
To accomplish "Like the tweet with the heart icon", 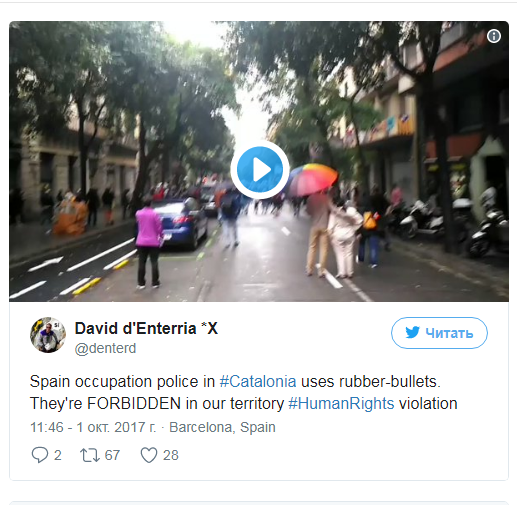I will pos(149,455).
